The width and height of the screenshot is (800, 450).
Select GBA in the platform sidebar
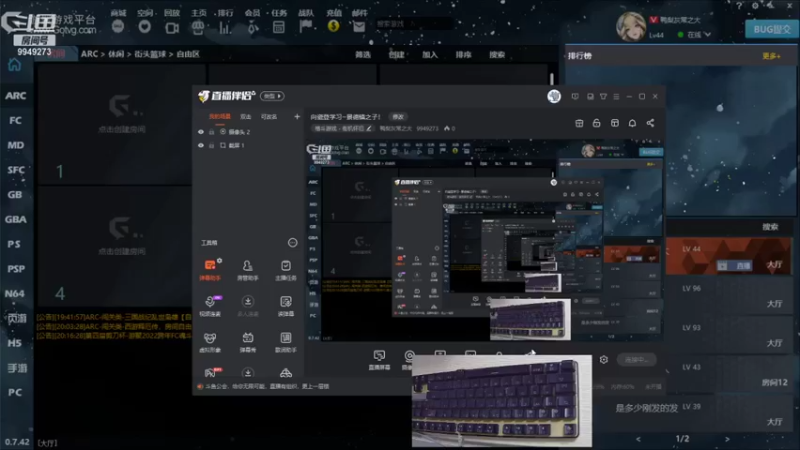click(16, 219)
